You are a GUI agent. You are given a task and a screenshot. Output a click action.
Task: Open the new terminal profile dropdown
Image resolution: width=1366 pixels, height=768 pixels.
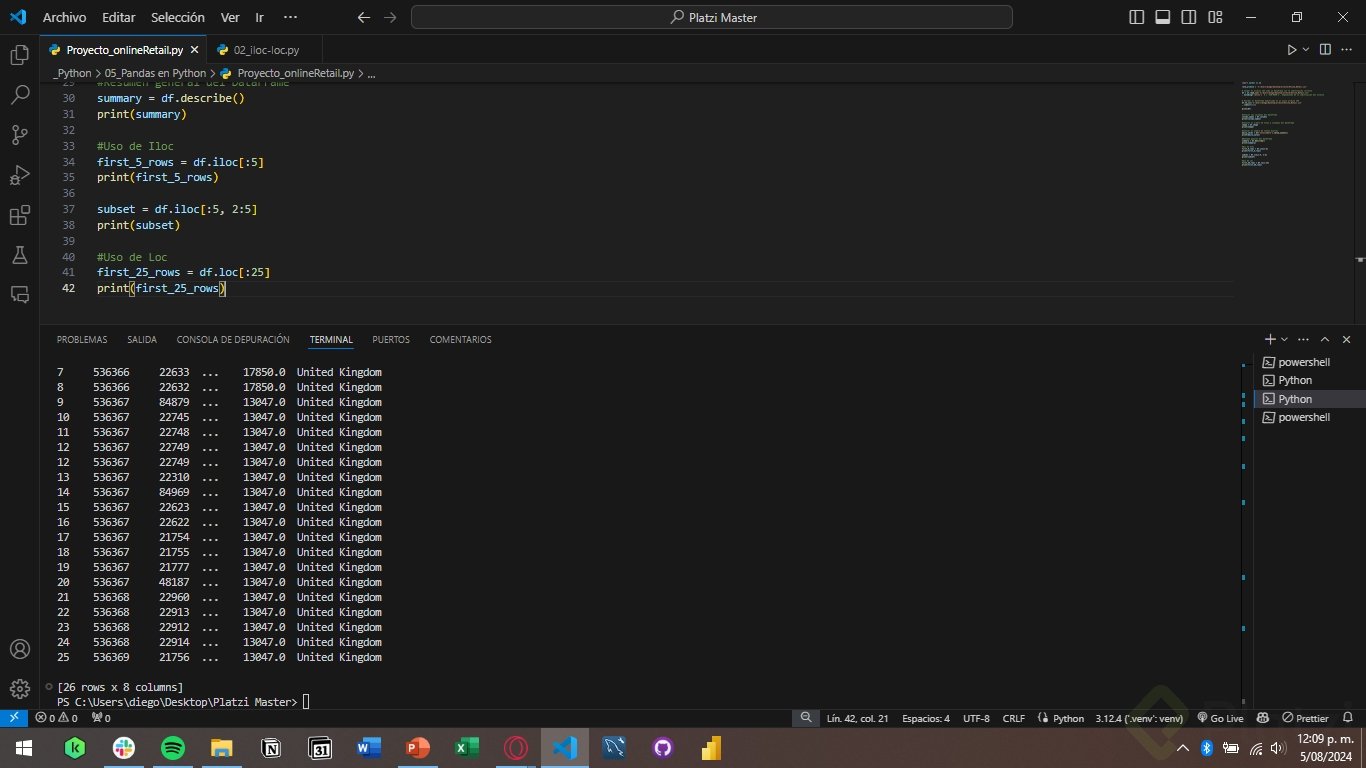[1284, 339]
